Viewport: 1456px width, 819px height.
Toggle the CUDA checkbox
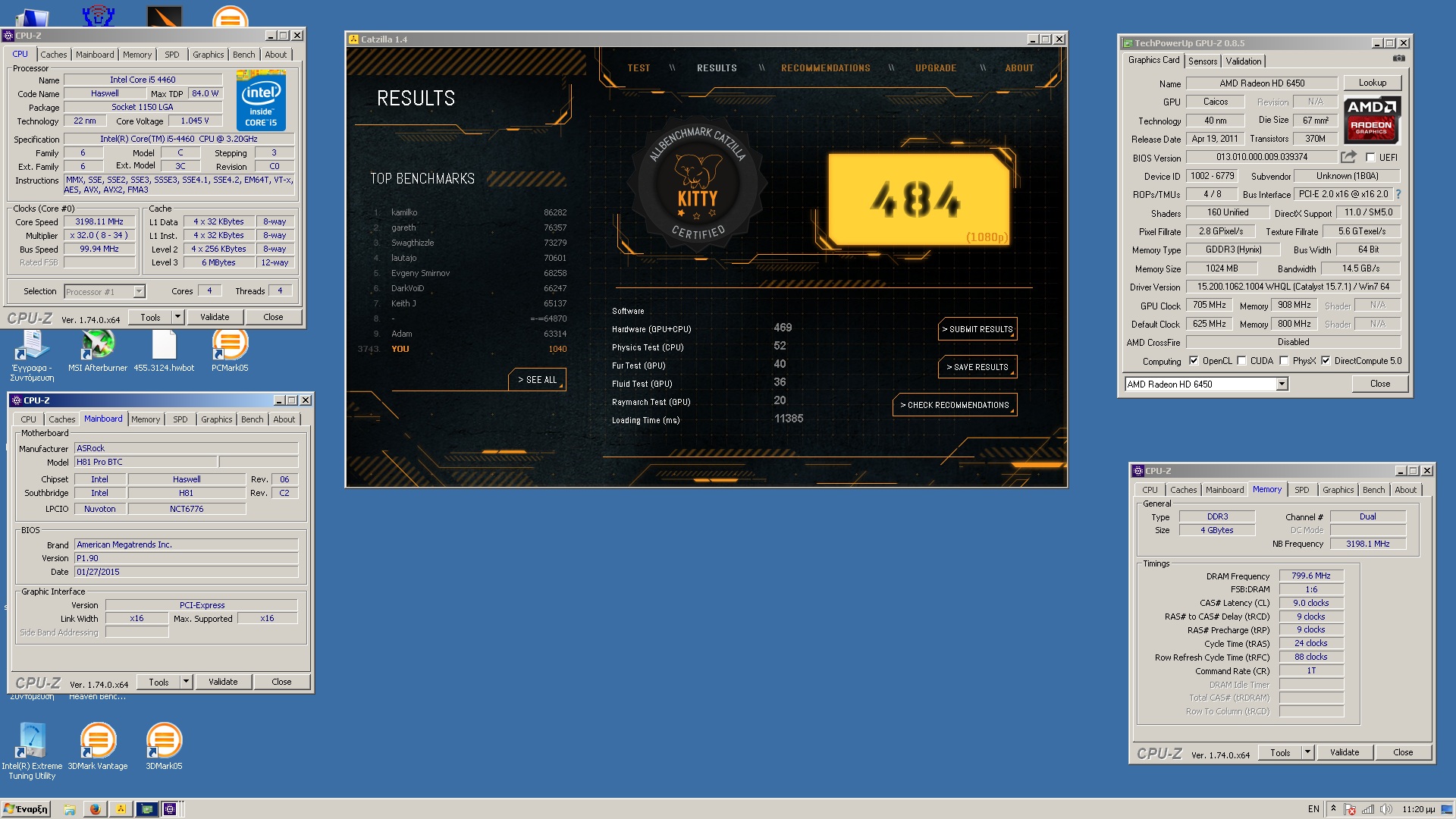point(1241,361)
